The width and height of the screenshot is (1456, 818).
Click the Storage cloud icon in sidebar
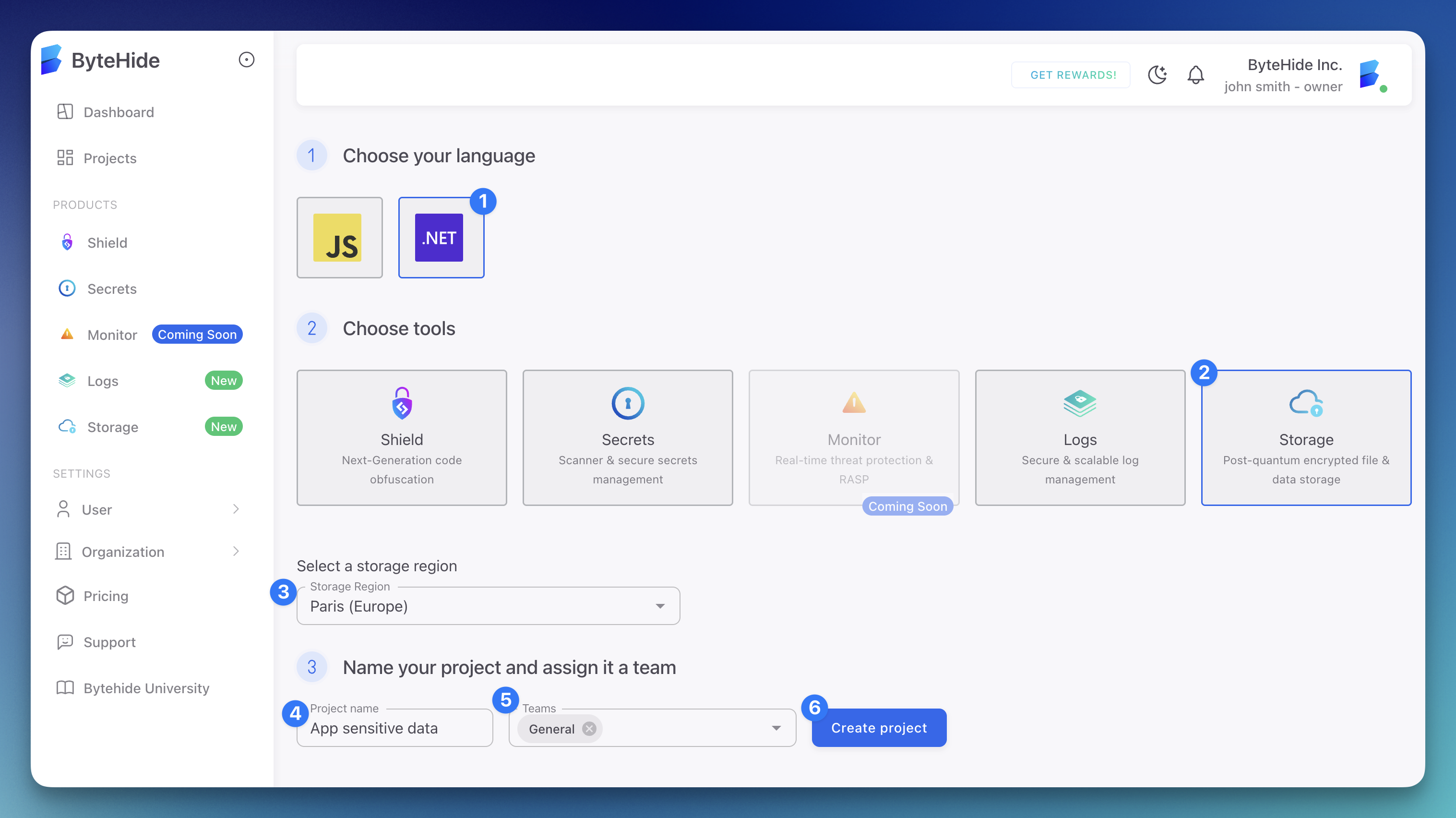(x=67, y=427)
